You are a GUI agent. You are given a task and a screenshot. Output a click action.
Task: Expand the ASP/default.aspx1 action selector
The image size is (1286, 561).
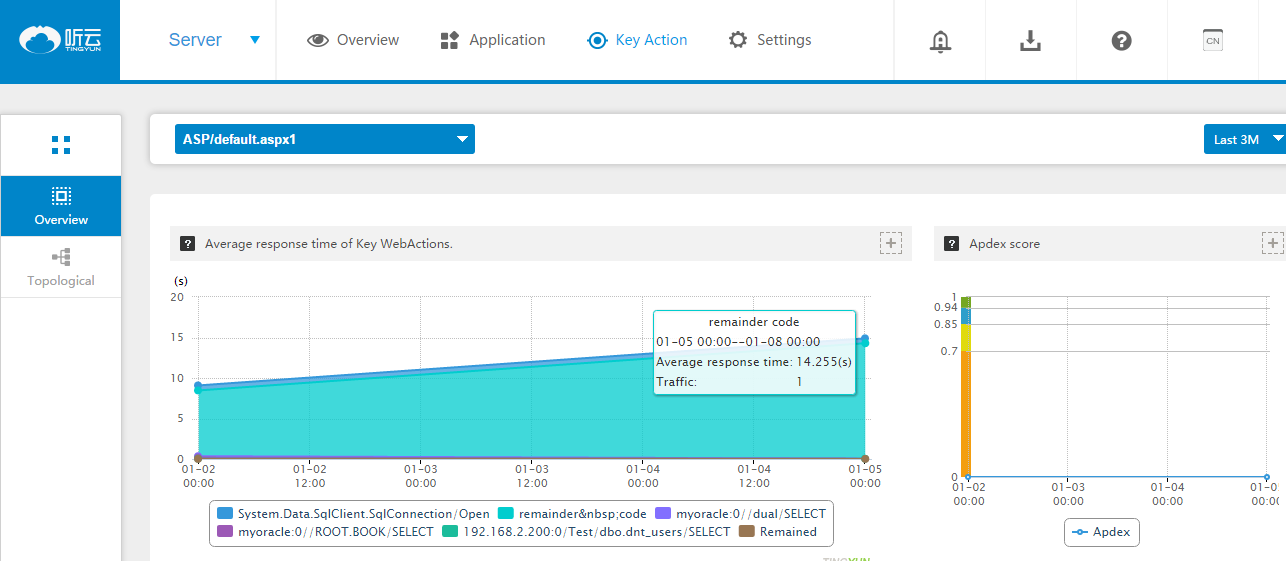[x=324, y=139]
